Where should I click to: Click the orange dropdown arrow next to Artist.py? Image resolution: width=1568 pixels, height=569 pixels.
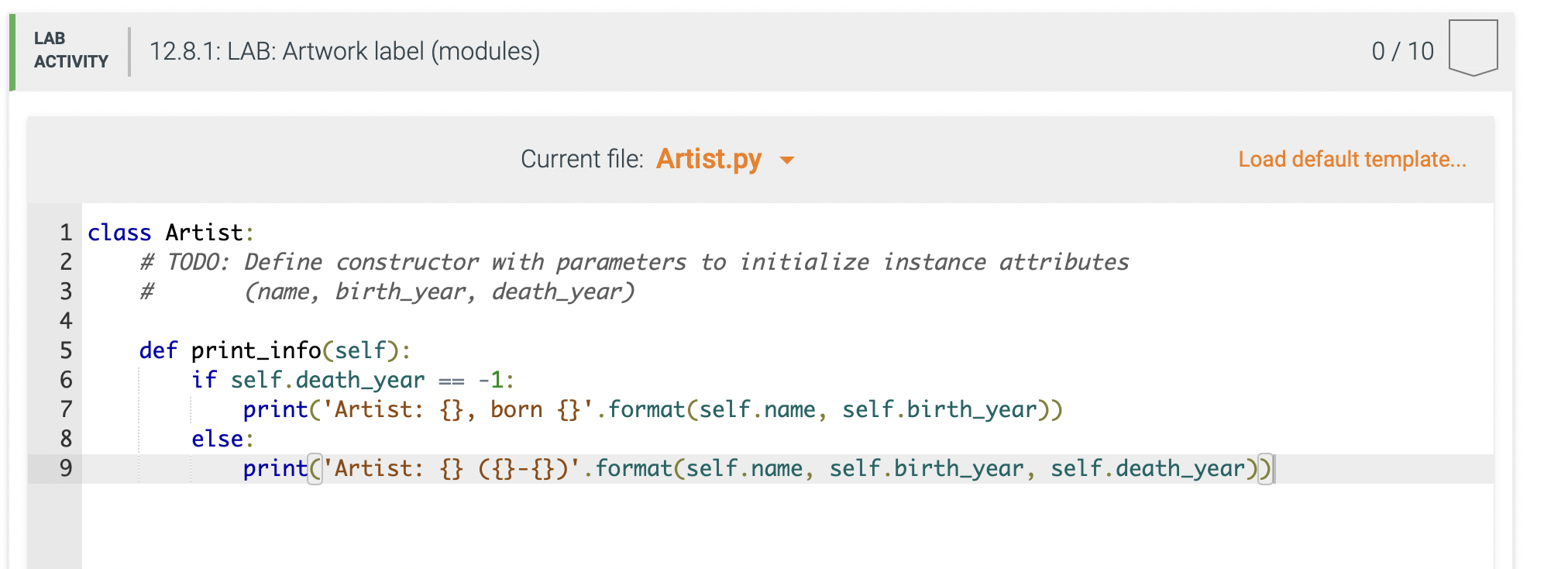tap(787, 160)
